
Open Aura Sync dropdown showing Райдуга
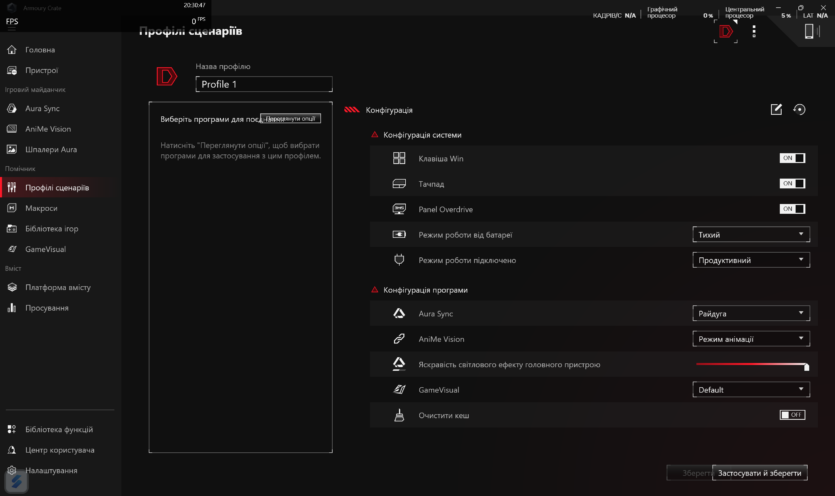(x=751, y=313)
